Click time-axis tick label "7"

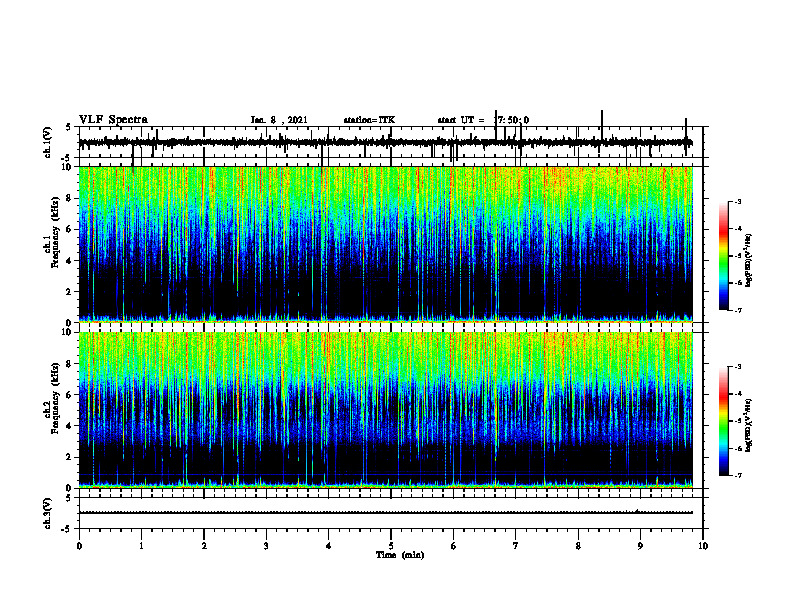tap(516, 546)
